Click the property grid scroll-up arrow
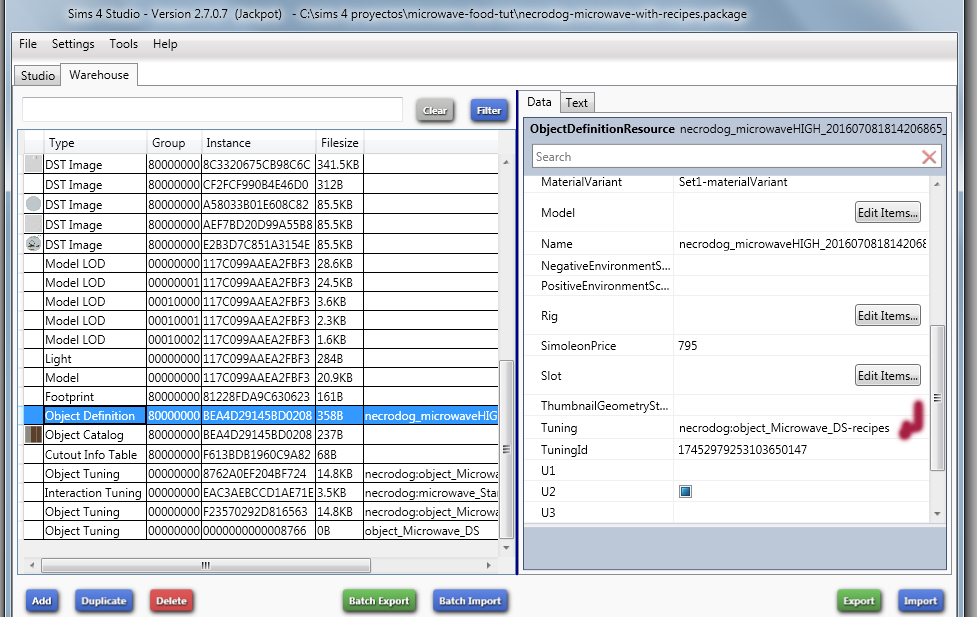The width and height of the screenshot is (977, 617). (x=937, y=184)
